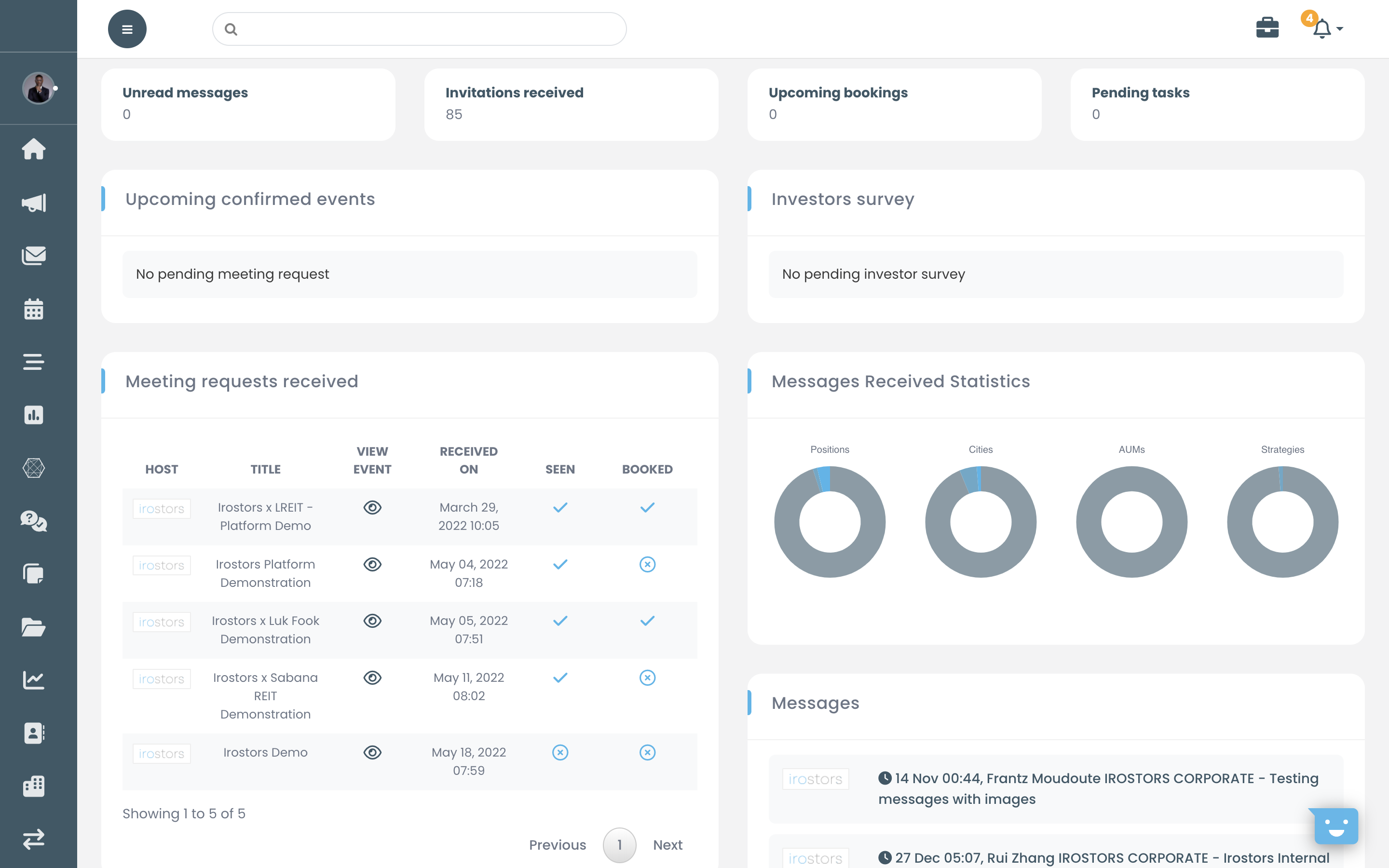The width and height of the screenshot is (1389, 868).
Task: Click the briefcase icon in header
Action: (x=1267, y=27)
